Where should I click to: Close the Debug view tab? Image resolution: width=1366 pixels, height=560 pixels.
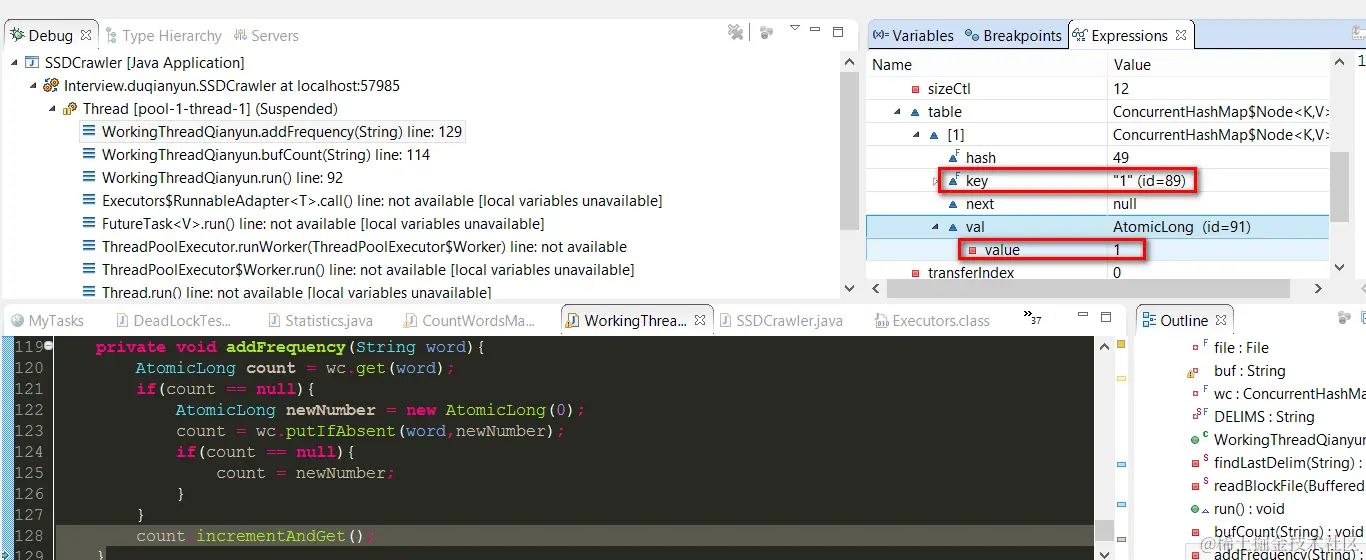[x=86, y=35]
